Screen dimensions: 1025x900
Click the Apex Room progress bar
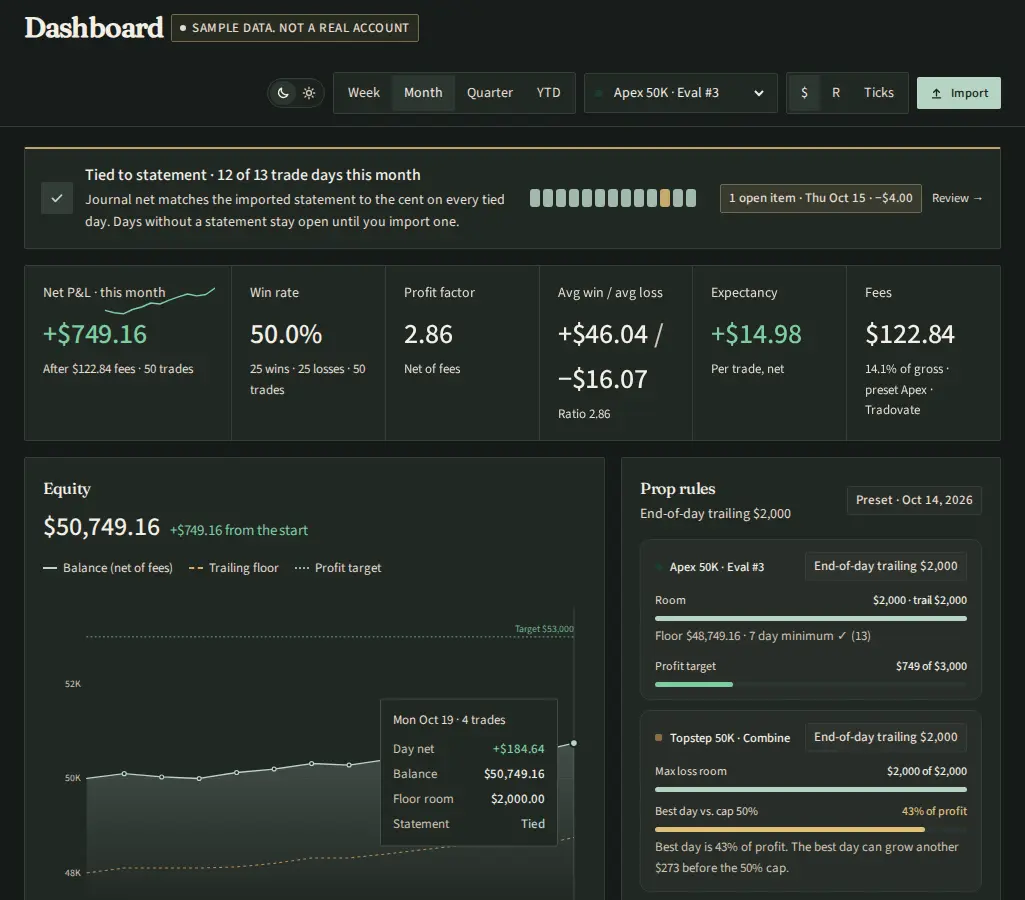click(811, 618)
